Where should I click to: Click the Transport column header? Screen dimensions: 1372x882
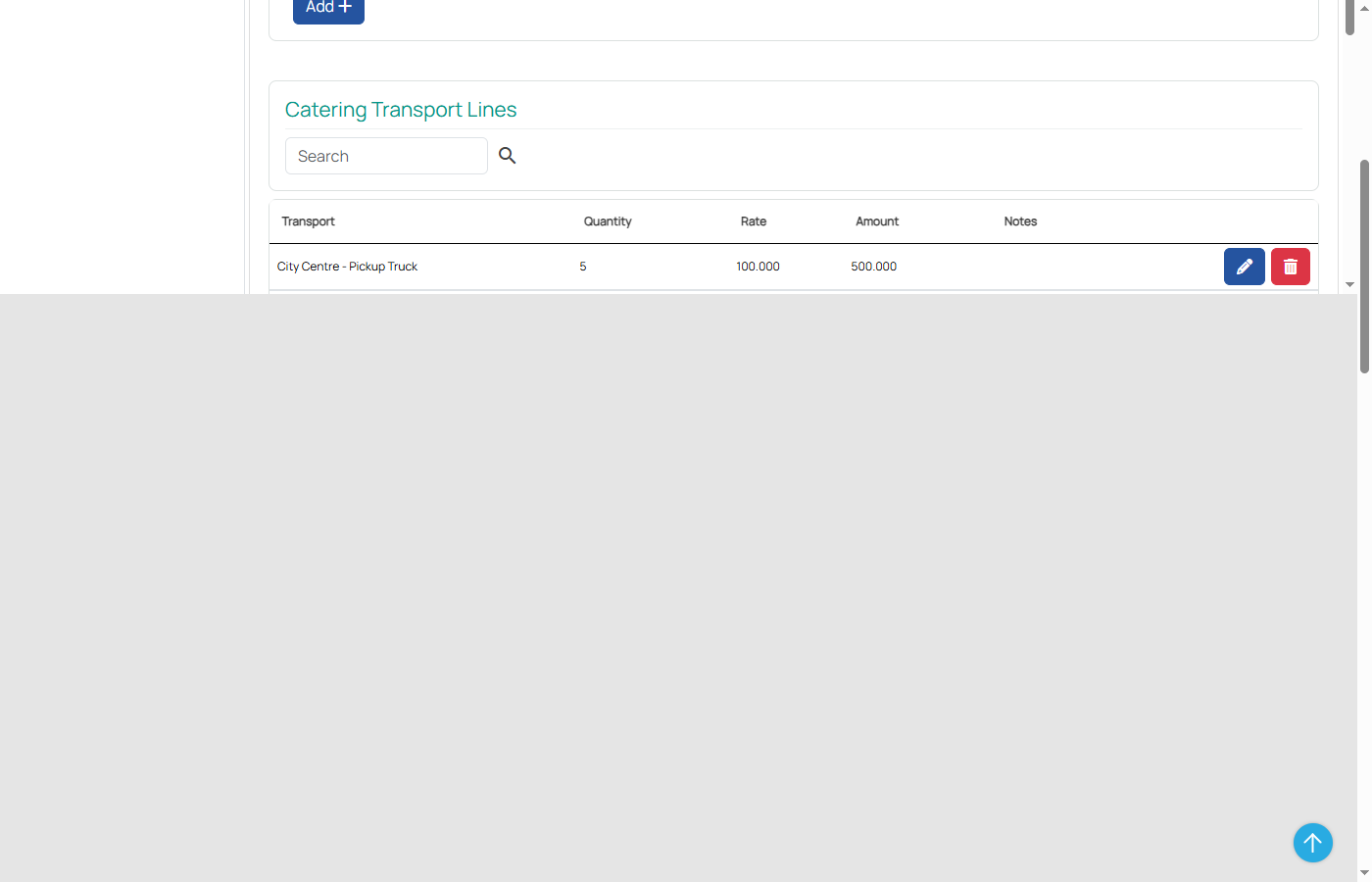pos(308,221)
